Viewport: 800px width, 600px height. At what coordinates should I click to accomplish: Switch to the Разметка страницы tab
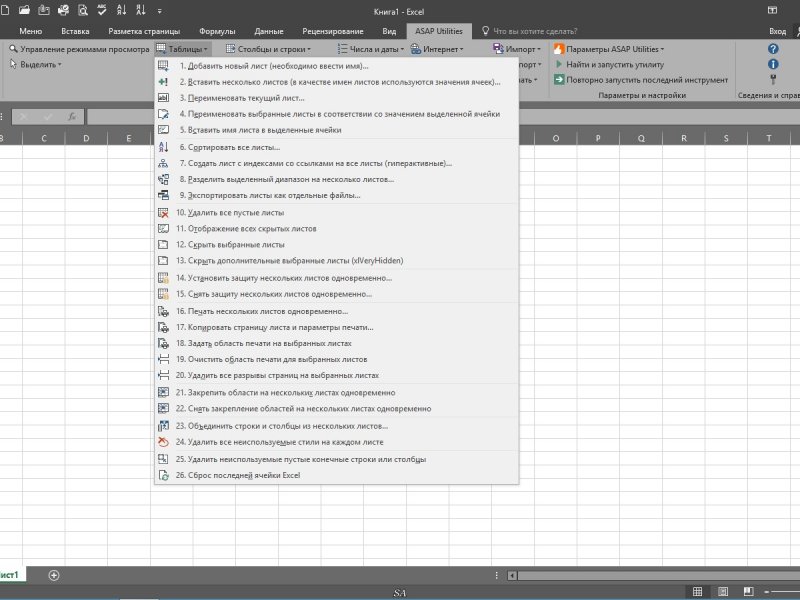144,31
